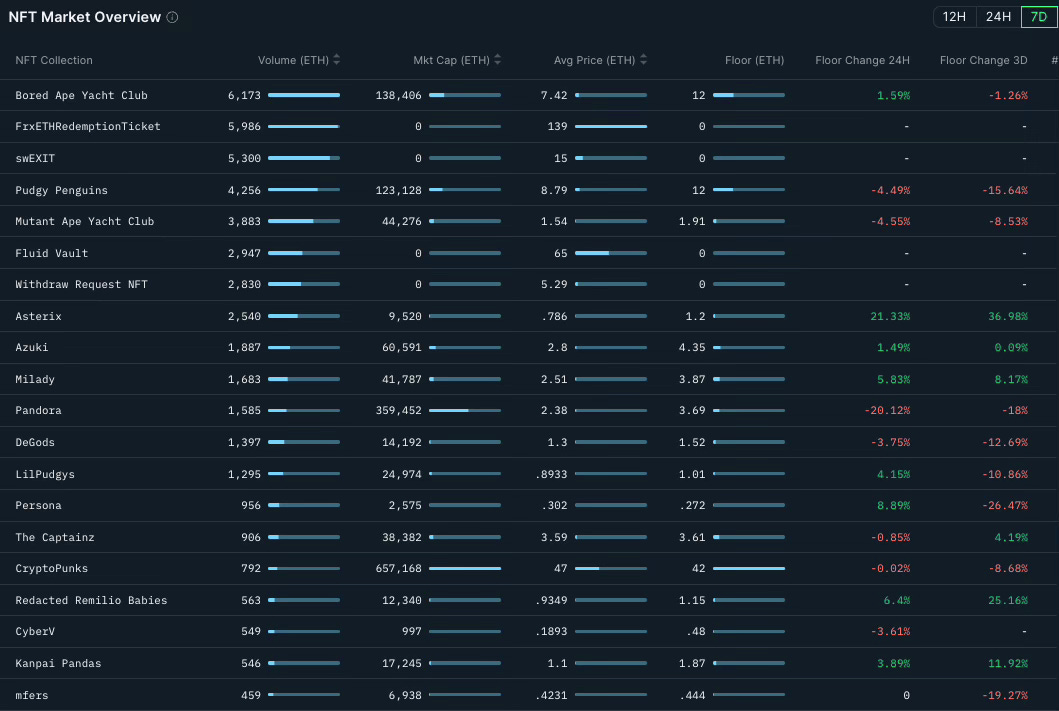Select the Milady collection name
The height and width of the screenshot is (711, 1059).
point(34,379)
